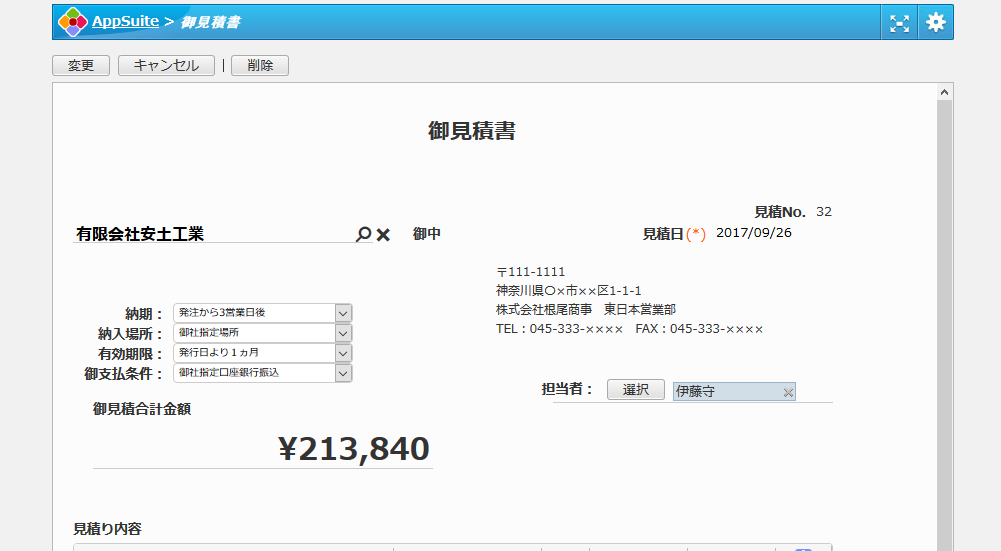Open the gear settings icon
Screen dimensions: 1001x551
[935, 22]
